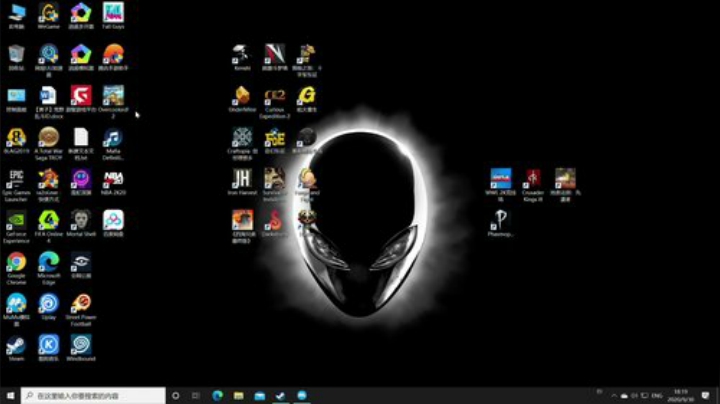Show hidden system tray icons chevron
This screenshot has width=720, height=404.
pos(614,396)
